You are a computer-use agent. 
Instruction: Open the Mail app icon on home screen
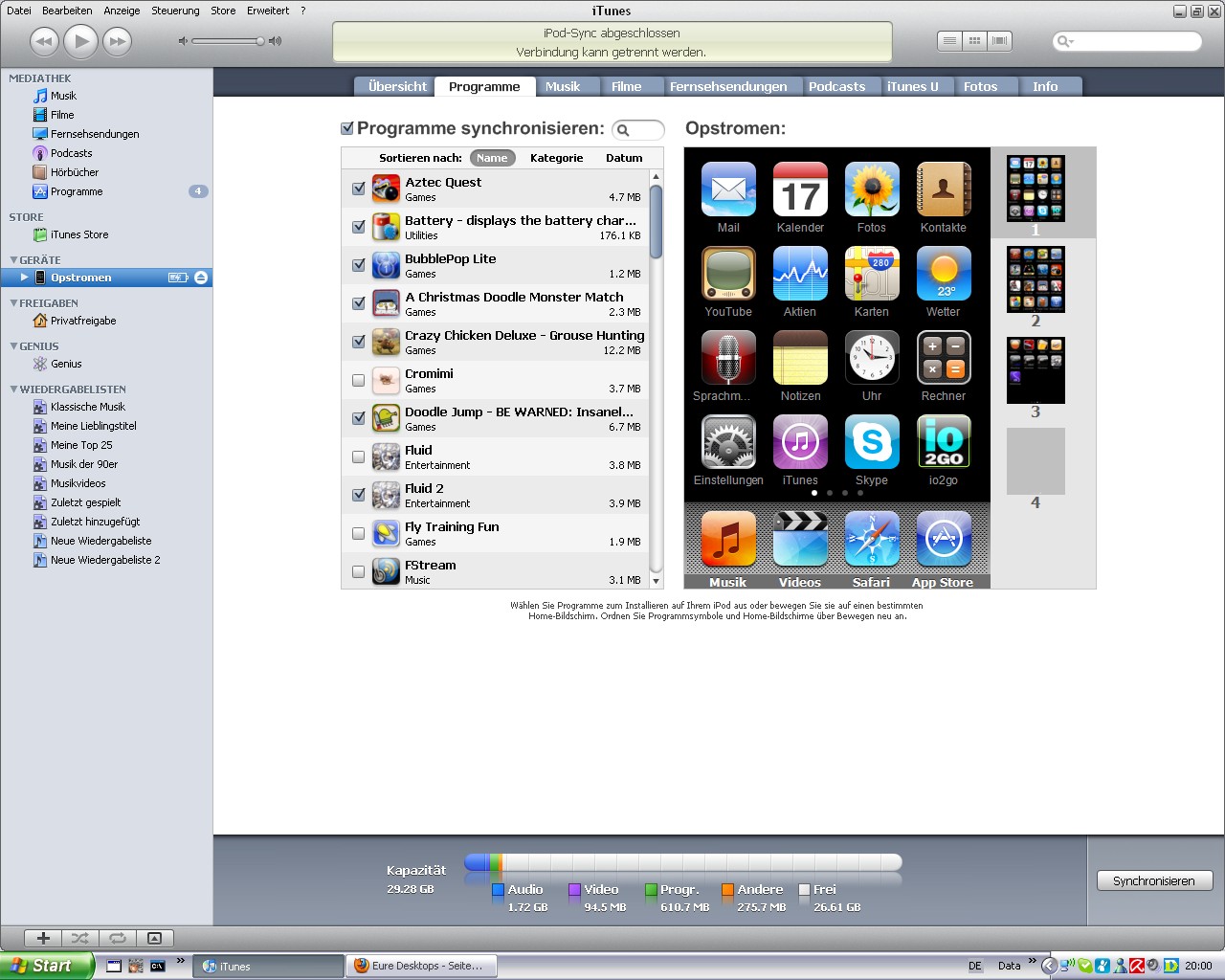click(728, 189)
